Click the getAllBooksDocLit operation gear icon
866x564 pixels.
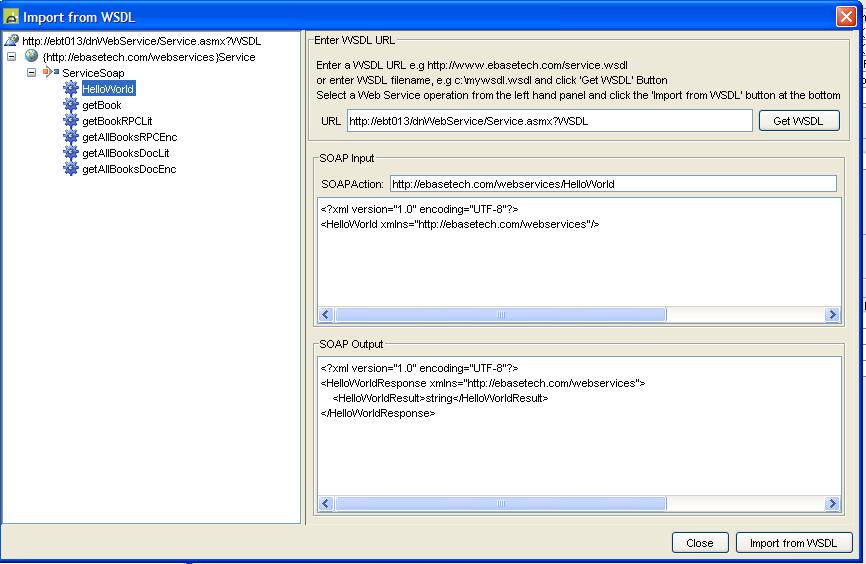click(71, 153)
